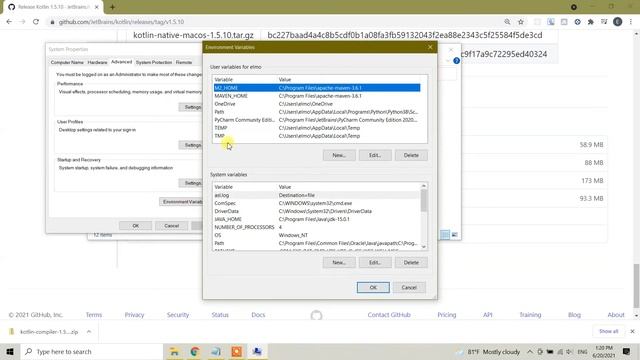Select OS system variable
This screenshot has height=360, width=640.
317,235
